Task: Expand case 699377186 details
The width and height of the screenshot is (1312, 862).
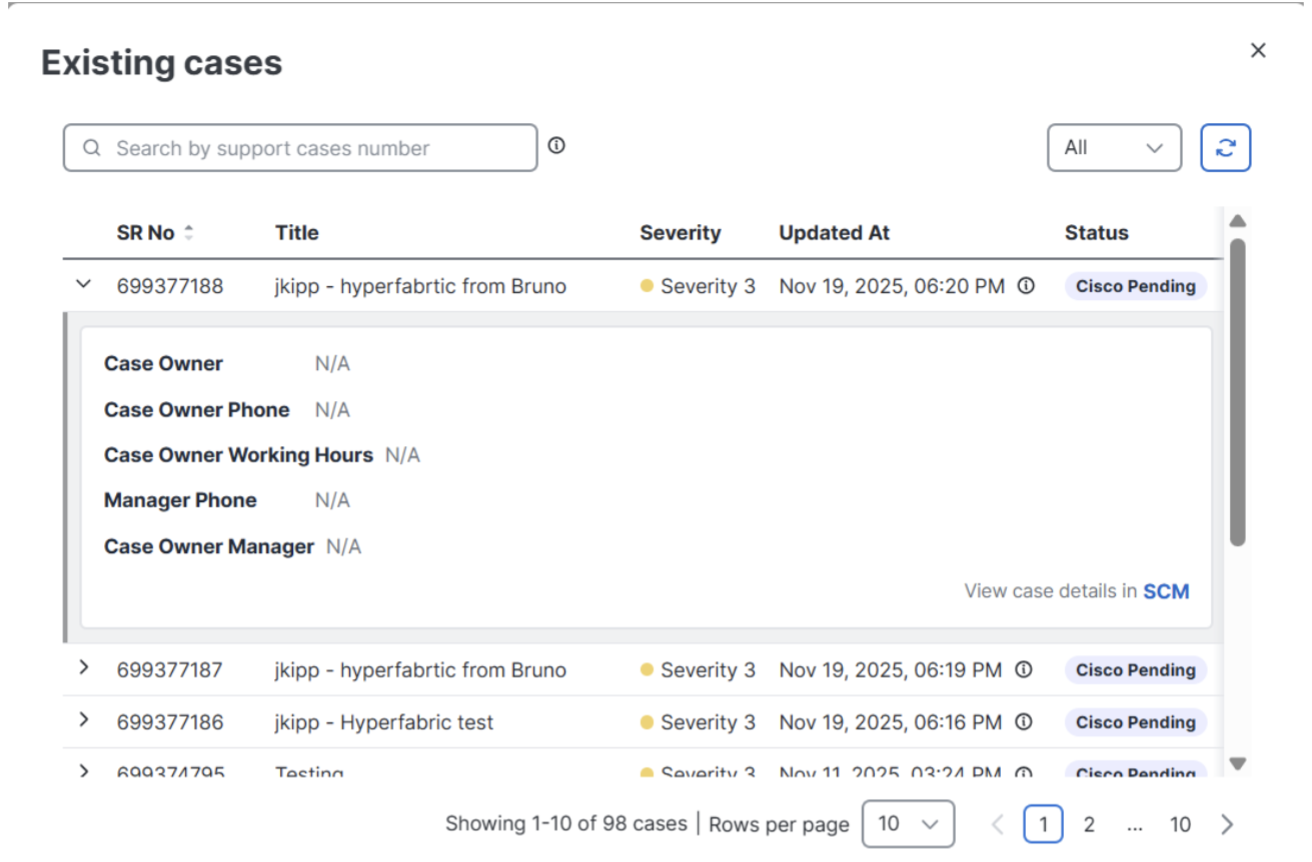Action: point(84,721)
